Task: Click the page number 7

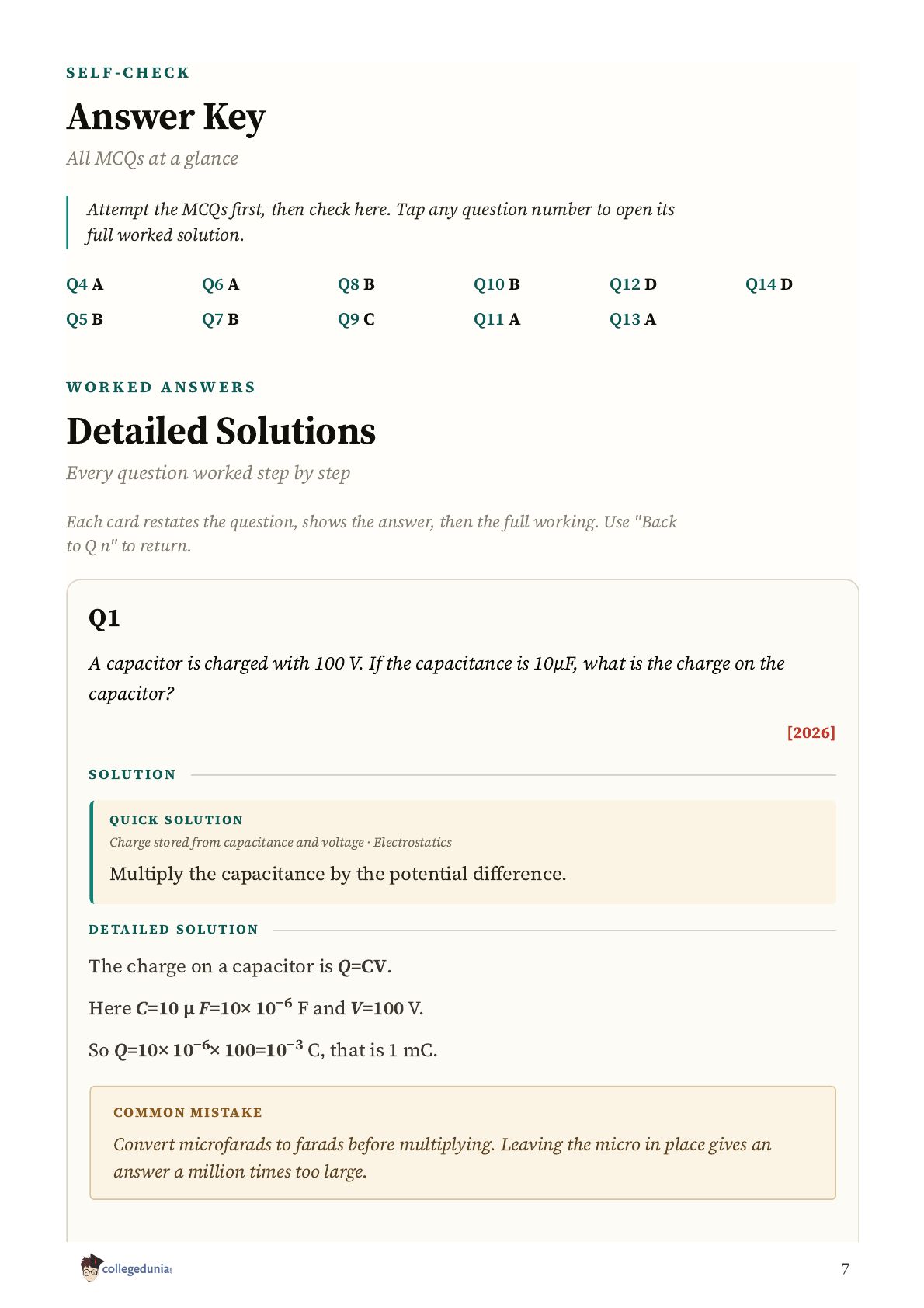Action: [x=846, y=1268]
